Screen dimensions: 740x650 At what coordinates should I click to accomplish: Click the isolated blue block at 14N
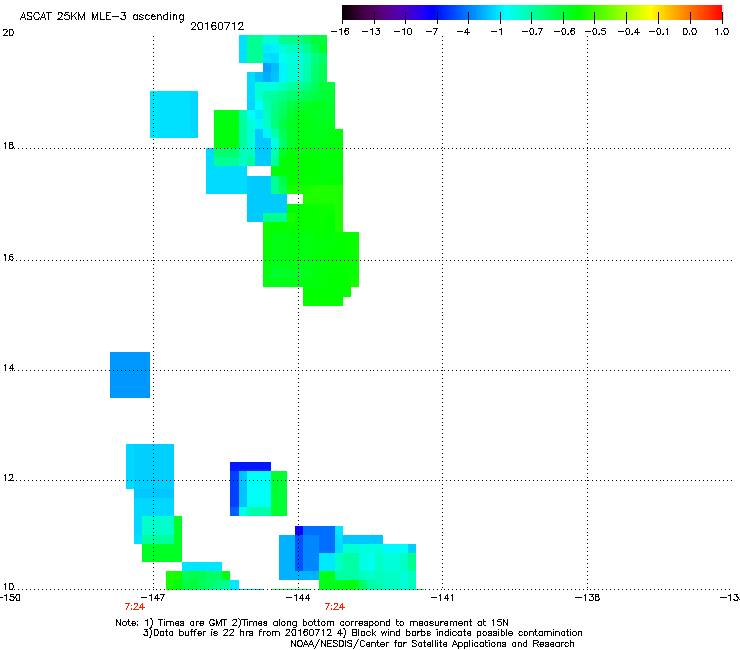[130, 375]
